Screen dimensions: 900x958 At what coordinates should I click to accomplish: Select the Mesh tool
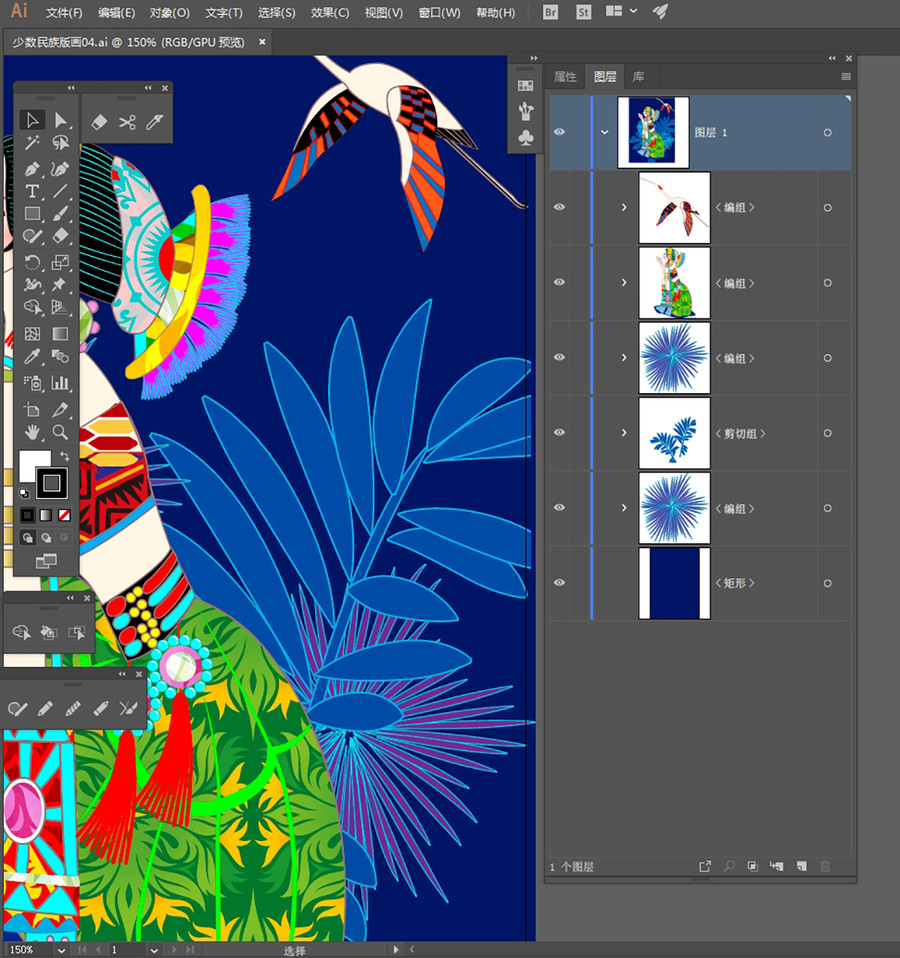(x=32, y=334)
